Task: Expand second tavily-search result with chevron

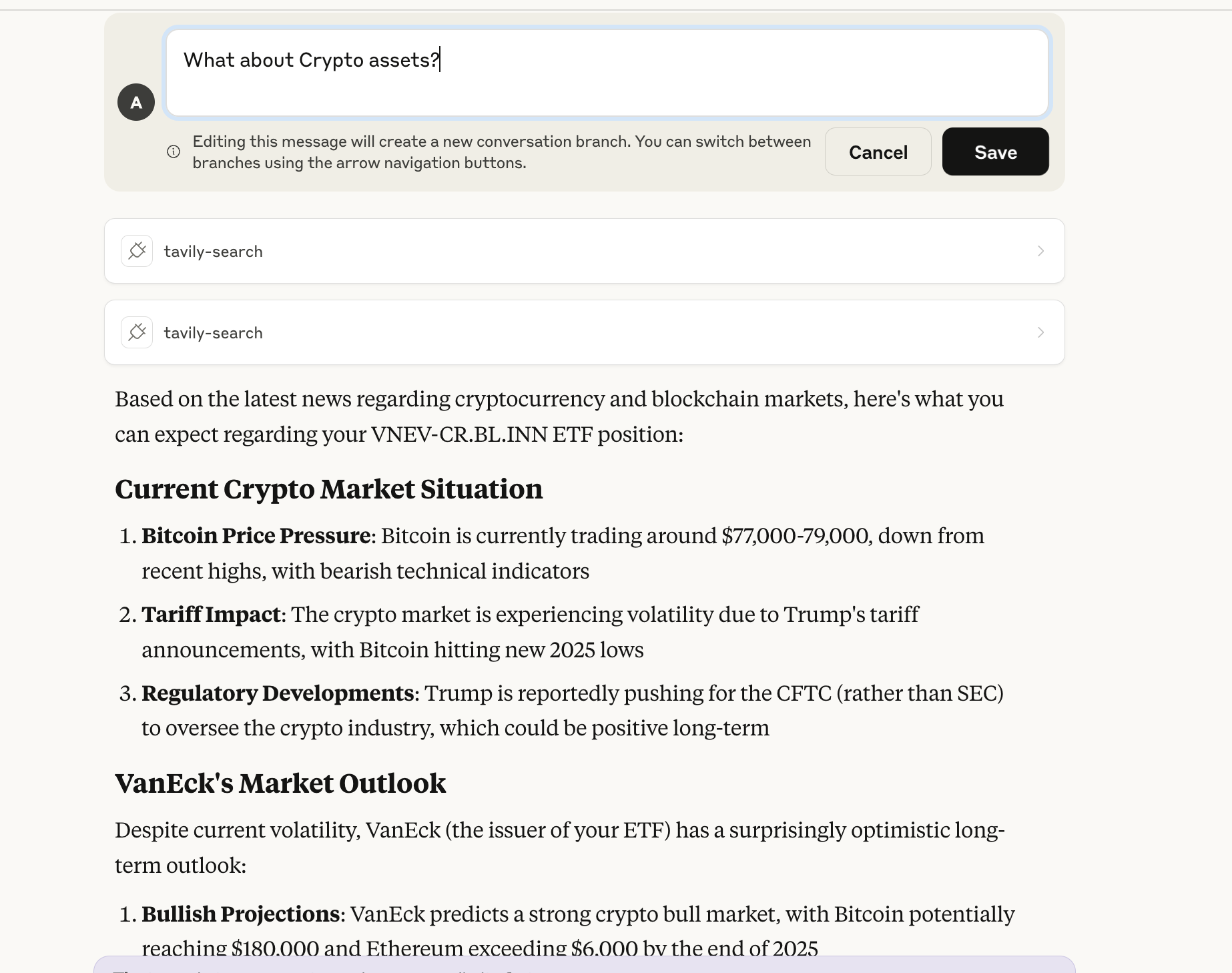Action: 1040,332
